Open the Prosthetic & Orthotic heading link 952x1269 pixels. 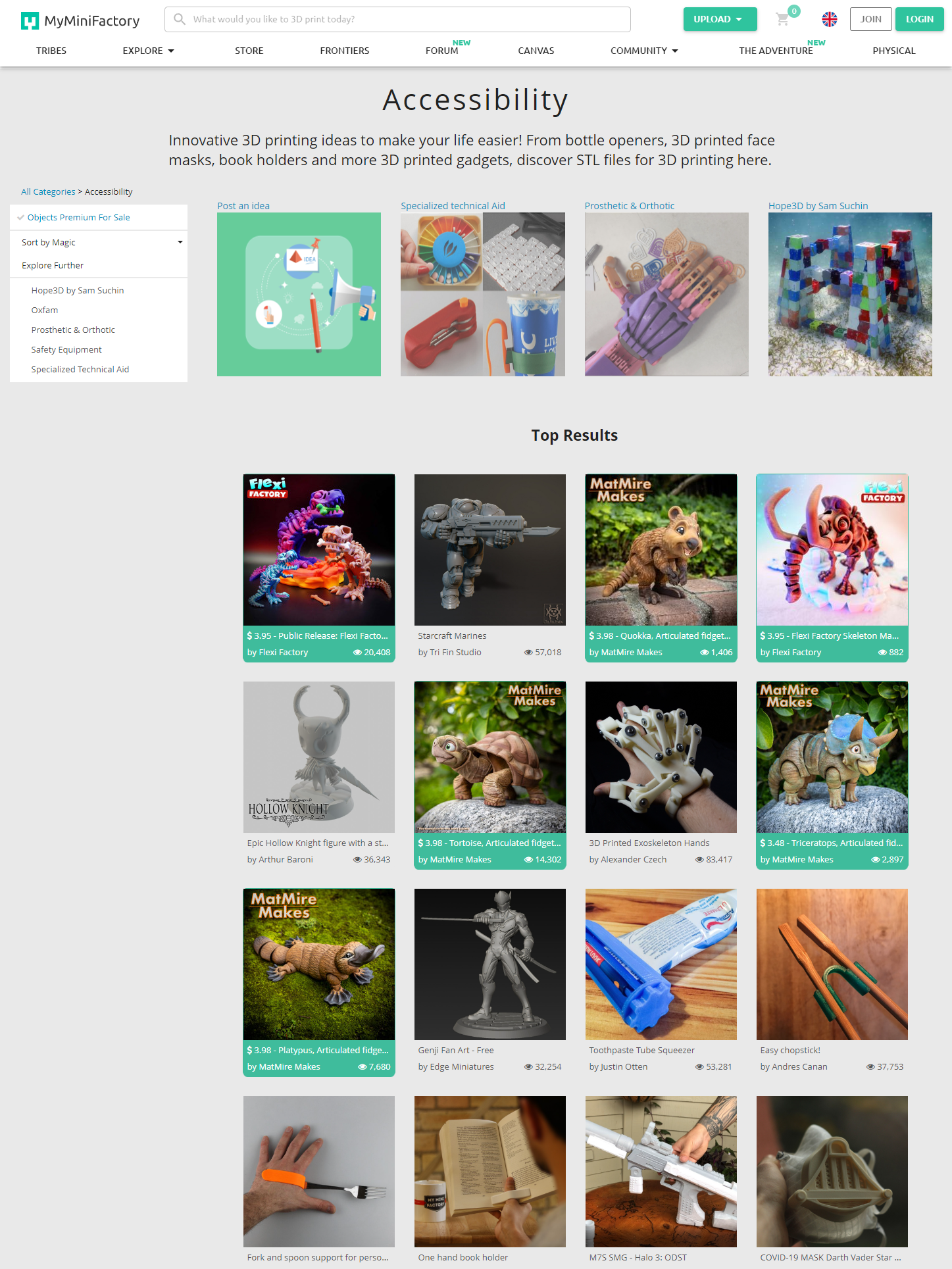[630, 206]
